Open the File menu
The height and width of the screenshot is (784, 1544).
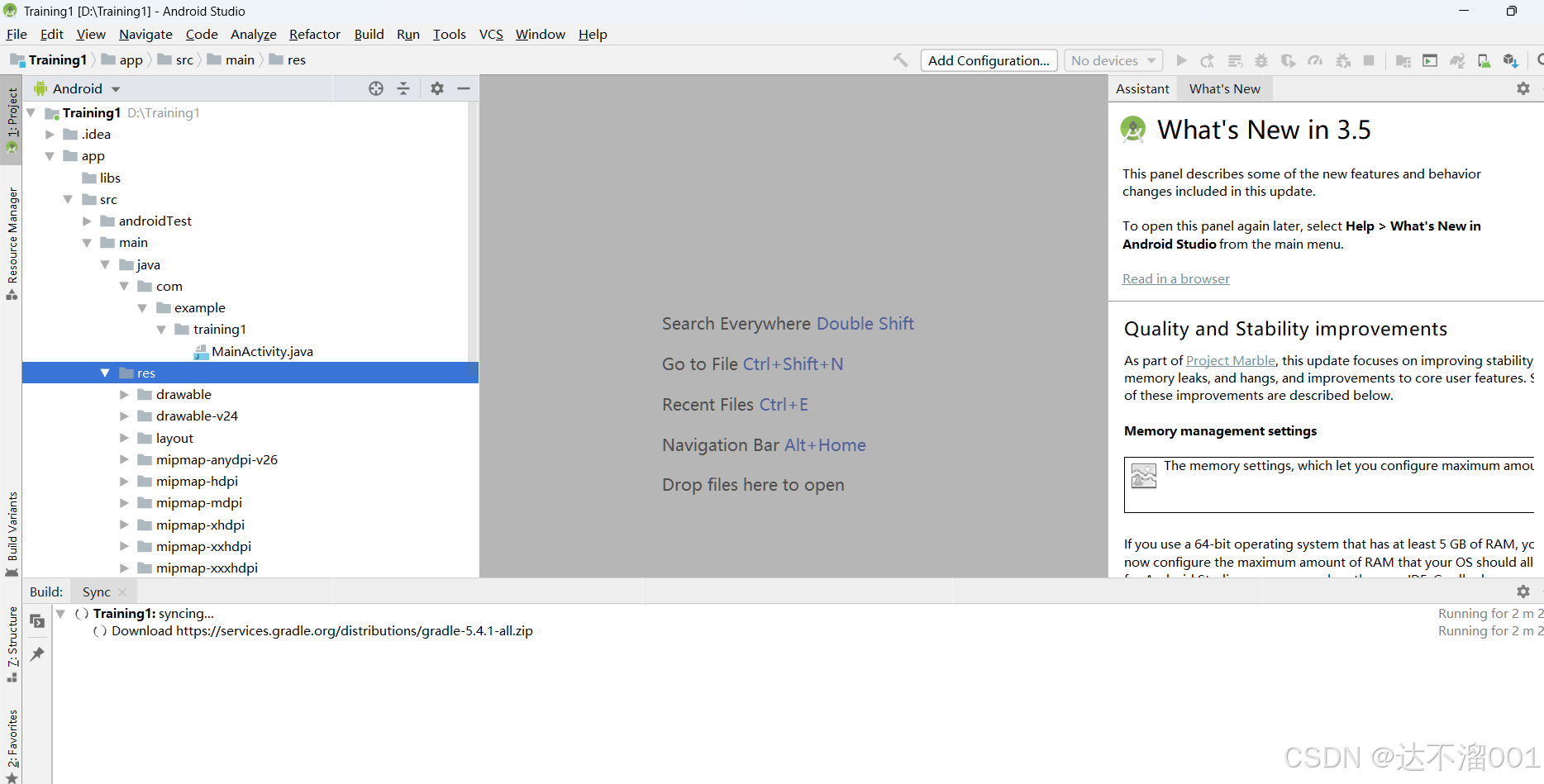point(17,34)
